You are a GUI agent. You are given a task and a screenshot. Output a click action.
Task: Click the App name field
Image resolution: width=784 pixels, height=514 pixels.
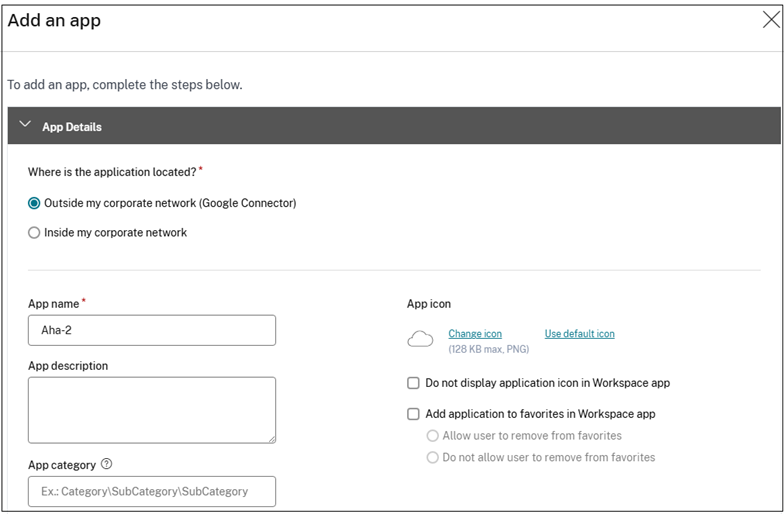[152, 330]
